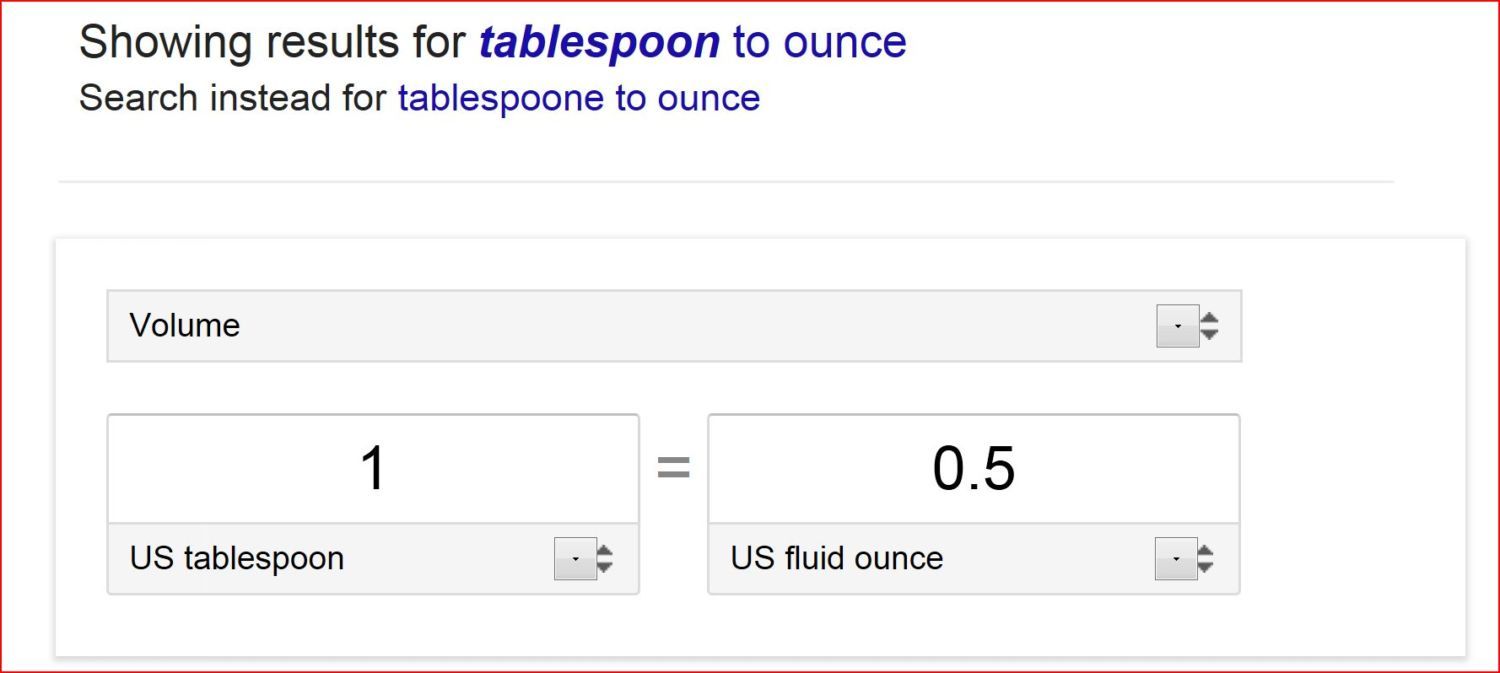The height and width of the screenshot is (673, 1500).
Task: Click the small arrow button beside Volume
Action: coord(1177,326)
